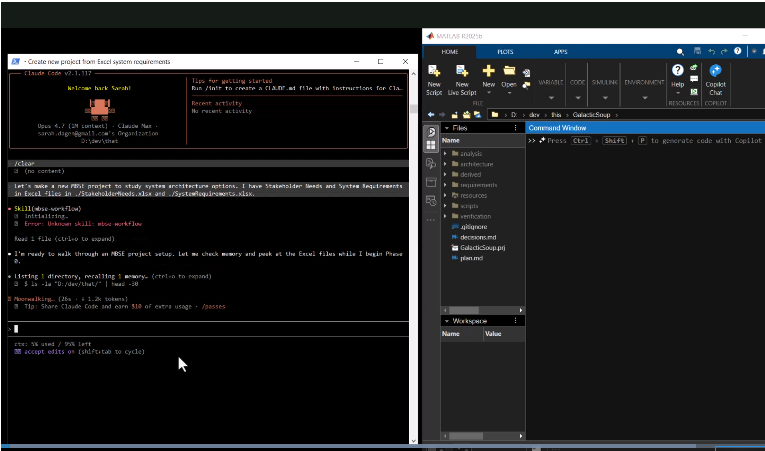The width and height of the screenshot is (765, 451).
Task: Expand the analysis folder
Action: coord(445,153)
